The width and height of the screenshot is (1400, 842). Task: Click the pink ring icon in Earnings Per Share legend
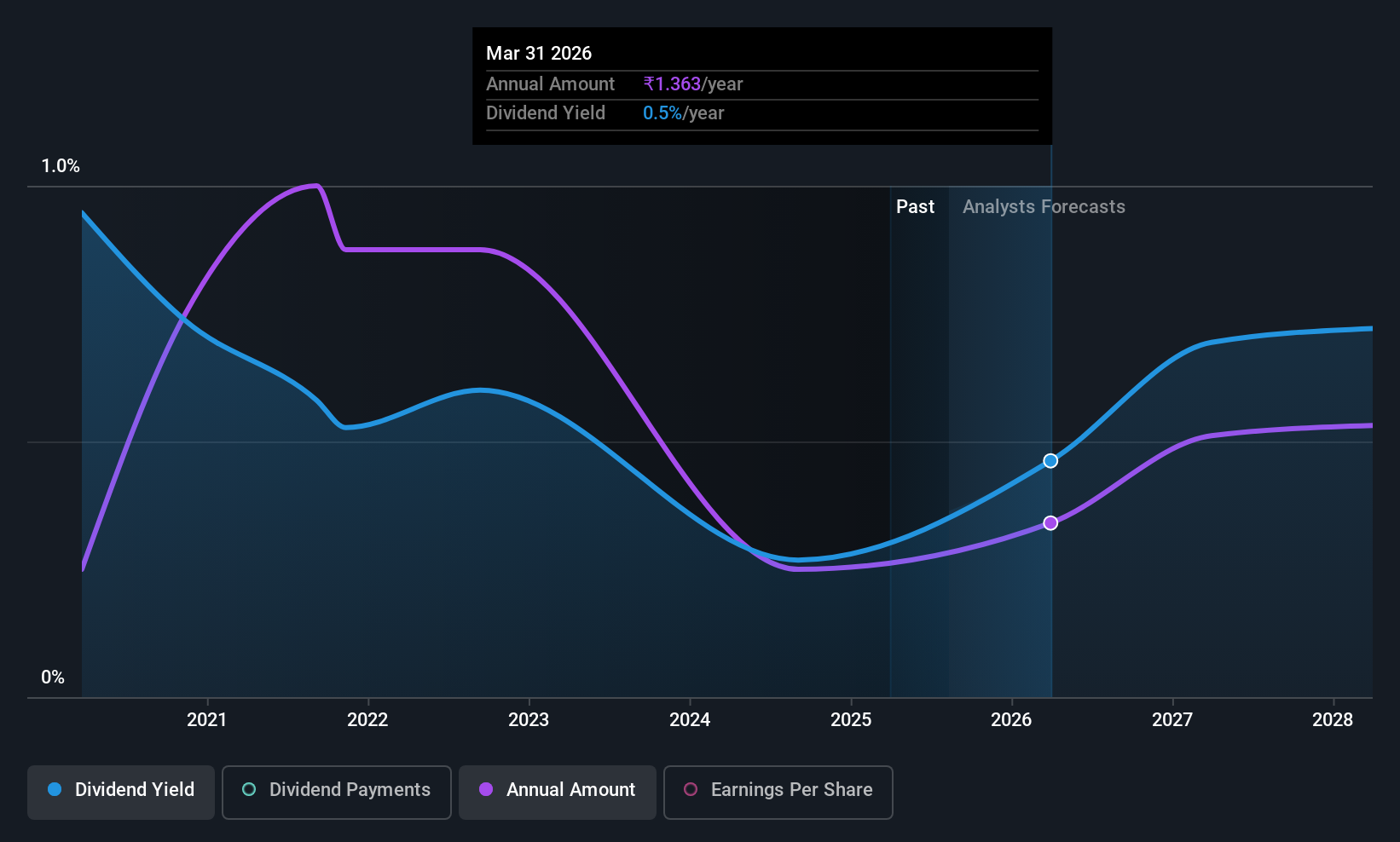click(691, 790)
